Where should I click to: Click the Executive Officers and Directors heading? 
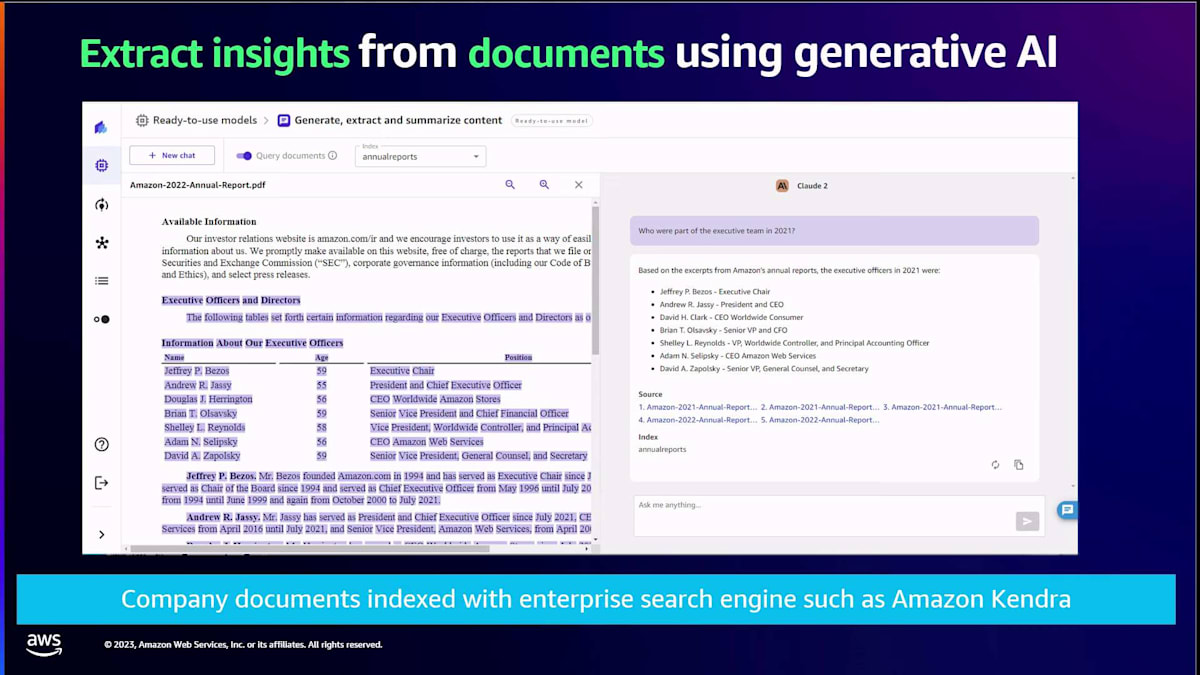coord(231,300)
